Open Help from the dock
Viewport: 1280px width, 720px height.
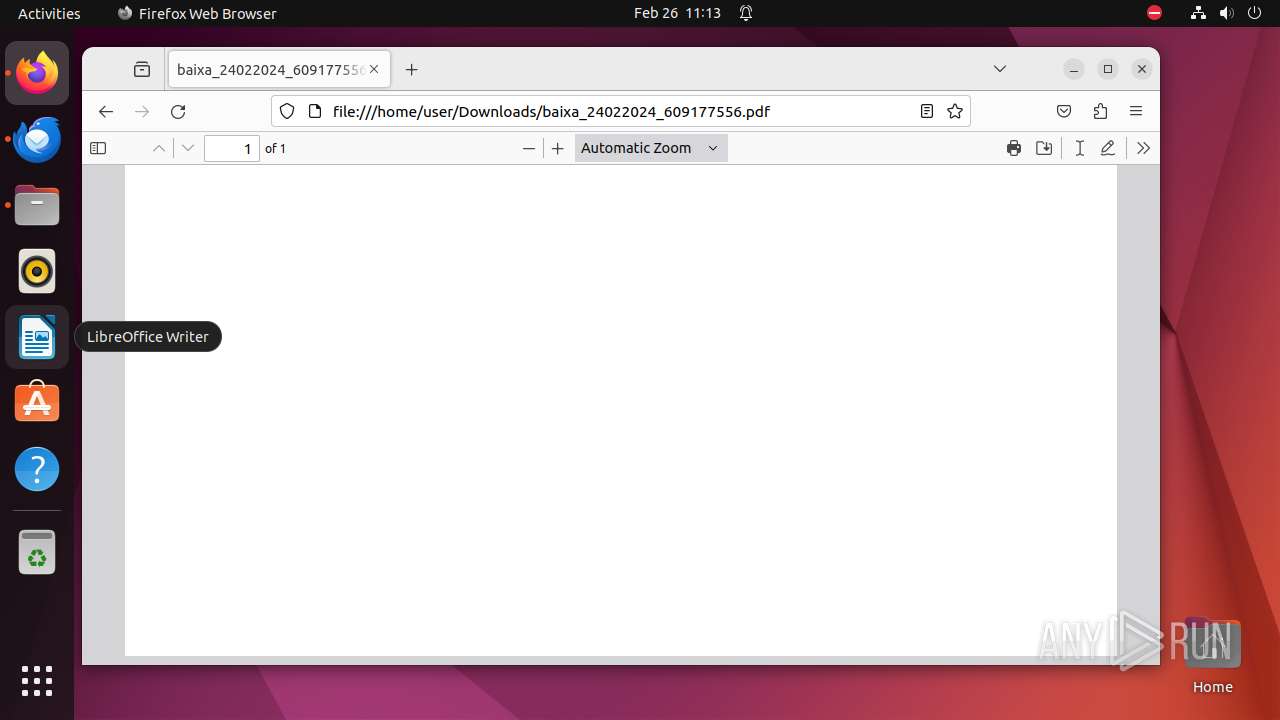[x=37, y=469]
